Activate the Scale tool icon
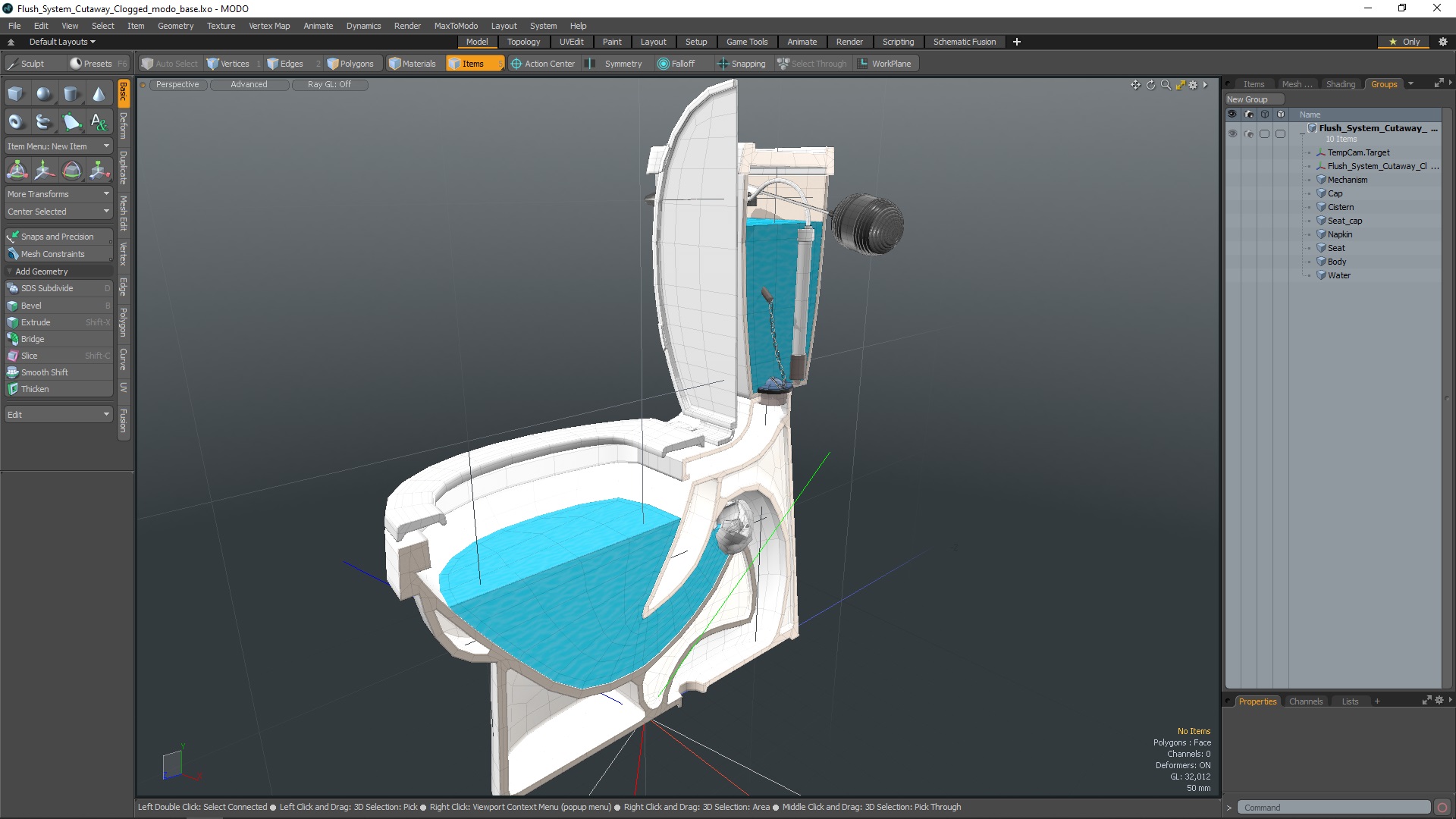This screenshot has height=819, width=1456. [99, 170]
